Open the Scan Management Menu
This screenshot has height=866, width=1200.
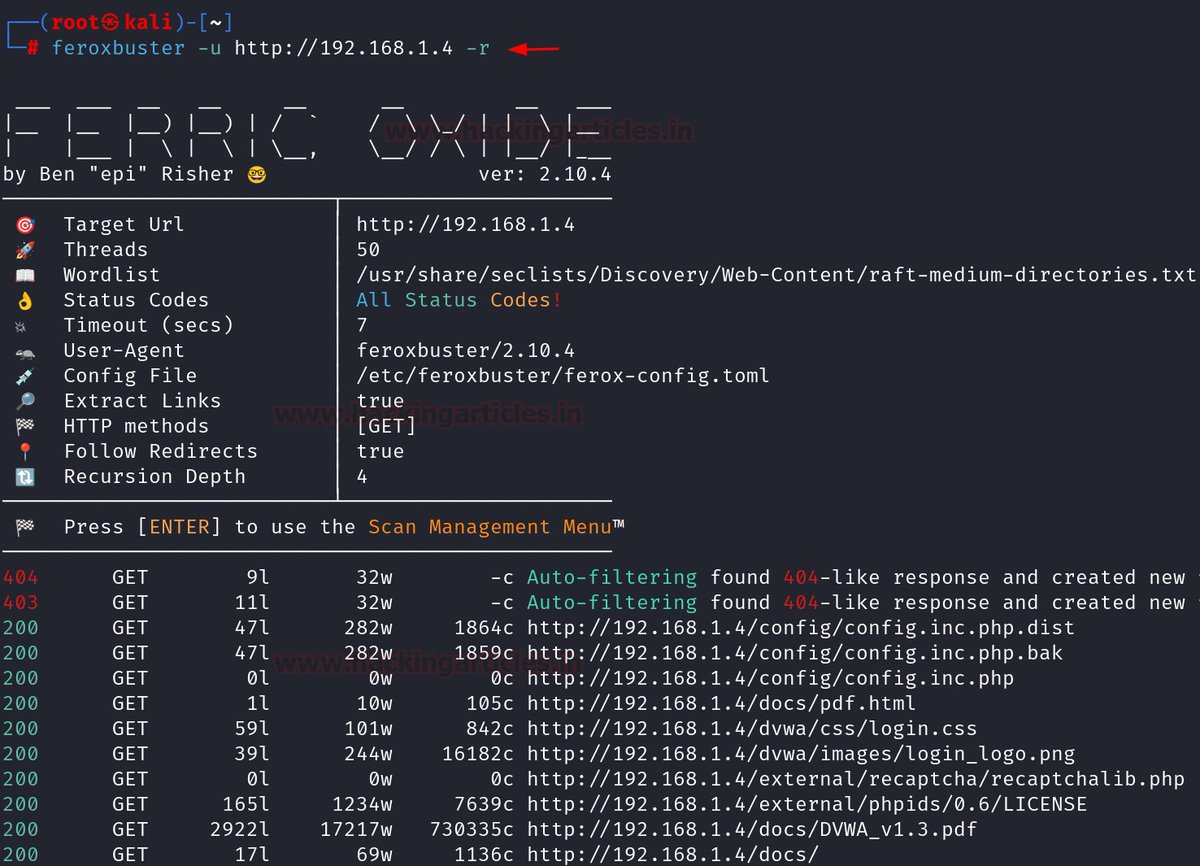point(490,526)
